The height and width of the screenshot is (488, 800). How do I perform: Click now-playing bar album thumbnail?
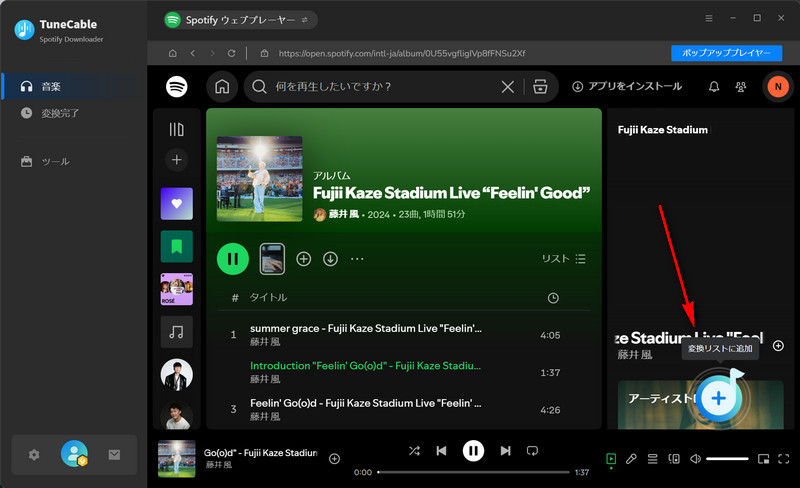coord(177,458)
